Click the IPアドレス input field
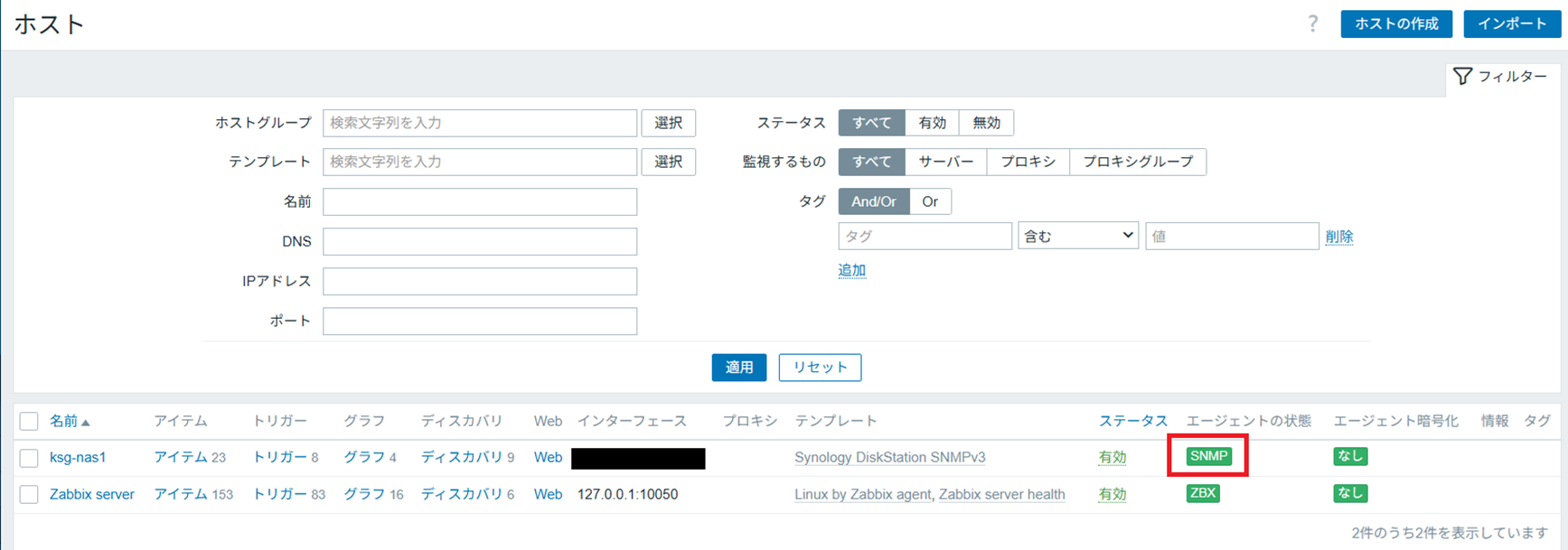 click(x=480, y=281)
